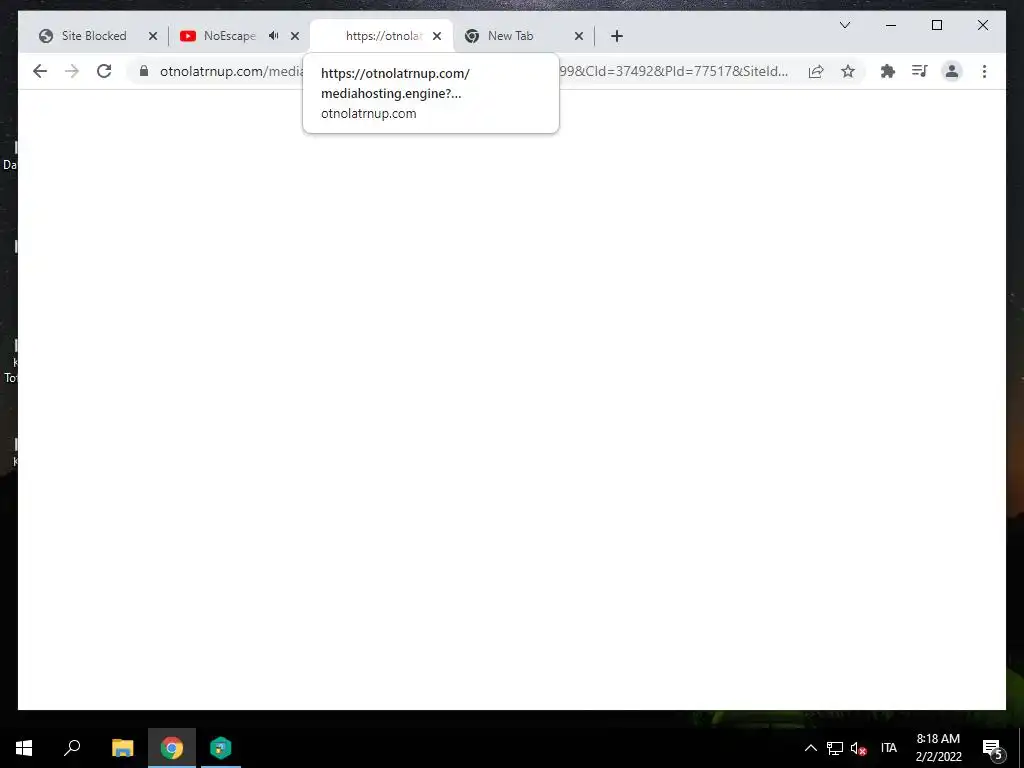Viewport: 1024px width, 768px height.
Task: Open the green shield app on taskbar
Action: [x=221, y=748]
